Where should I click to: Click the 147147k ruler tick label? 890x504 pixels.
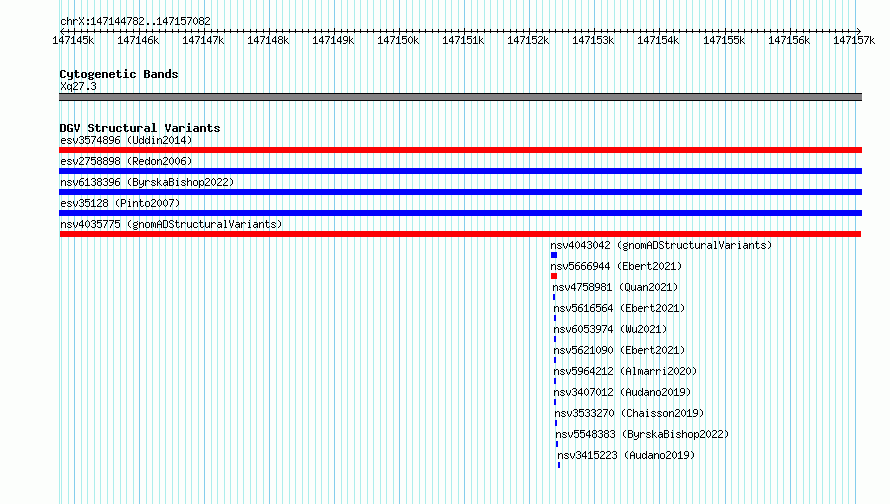tap(203, 40)
